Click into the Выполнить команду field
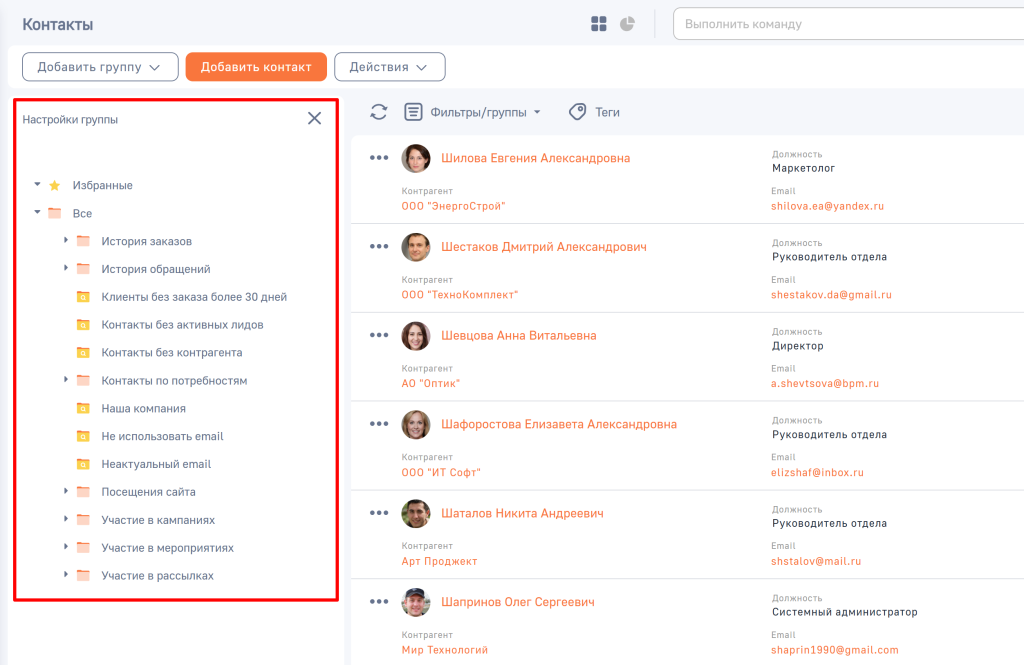The image size is (1024, 665). (850, 24)
